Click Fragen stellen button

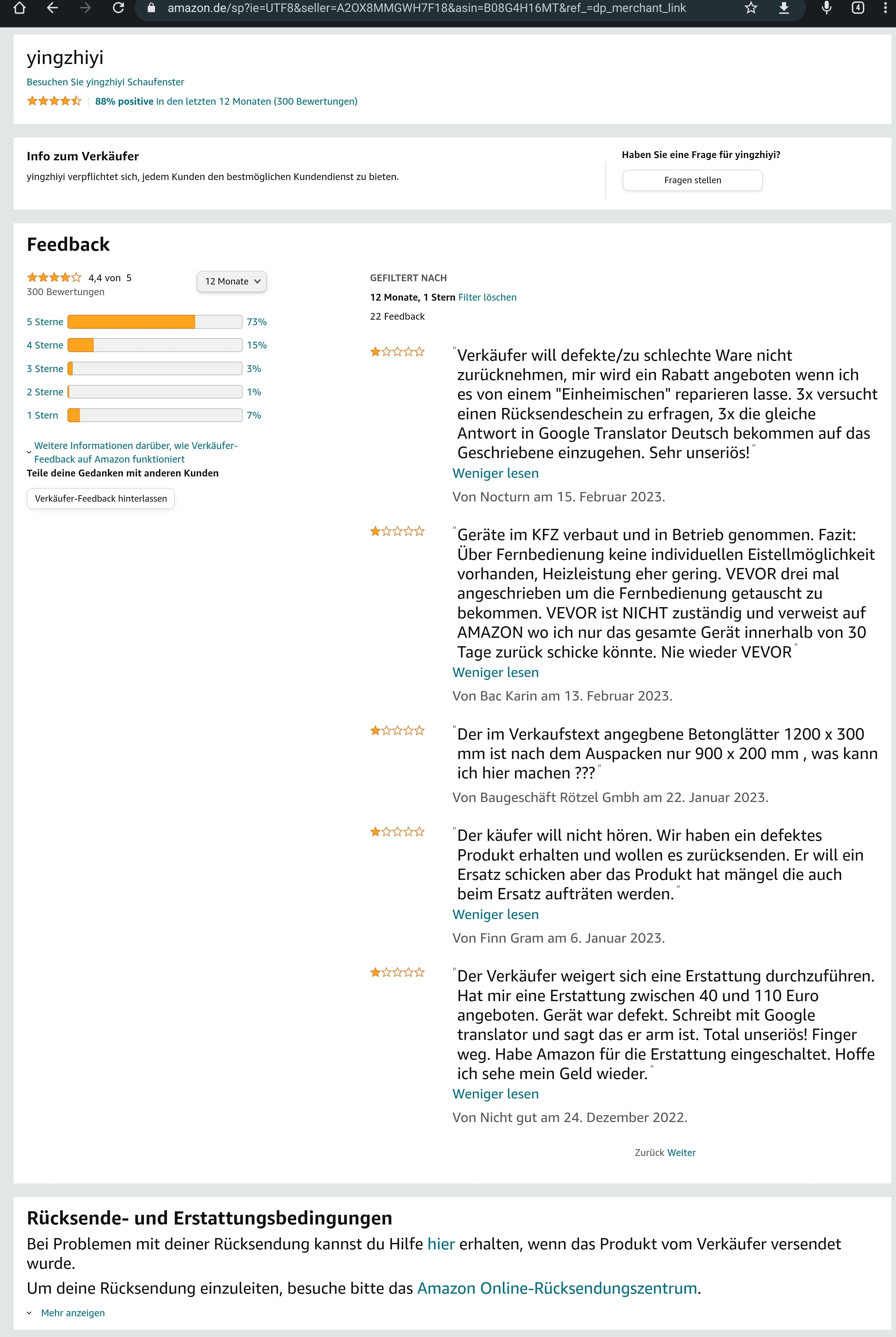692,180
